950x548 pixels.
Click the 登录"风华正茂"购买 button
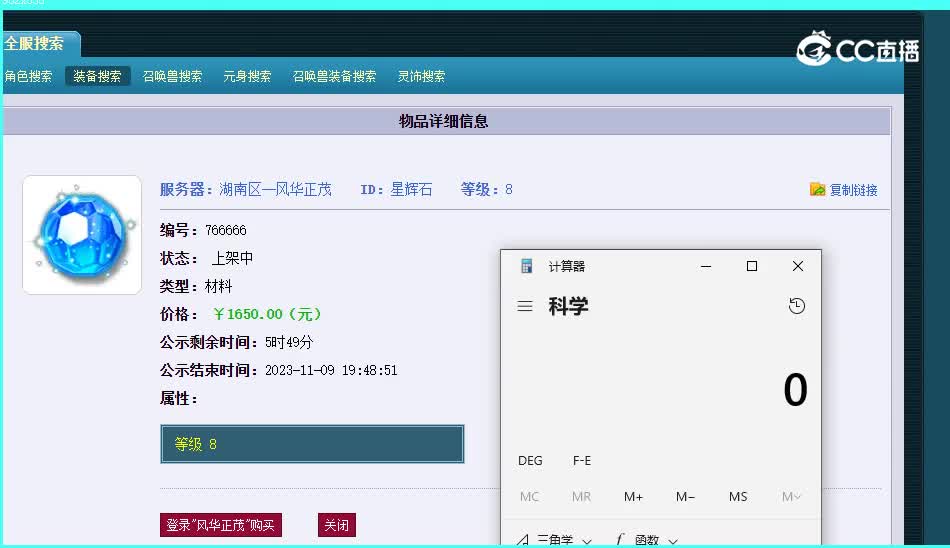(222, 525)
